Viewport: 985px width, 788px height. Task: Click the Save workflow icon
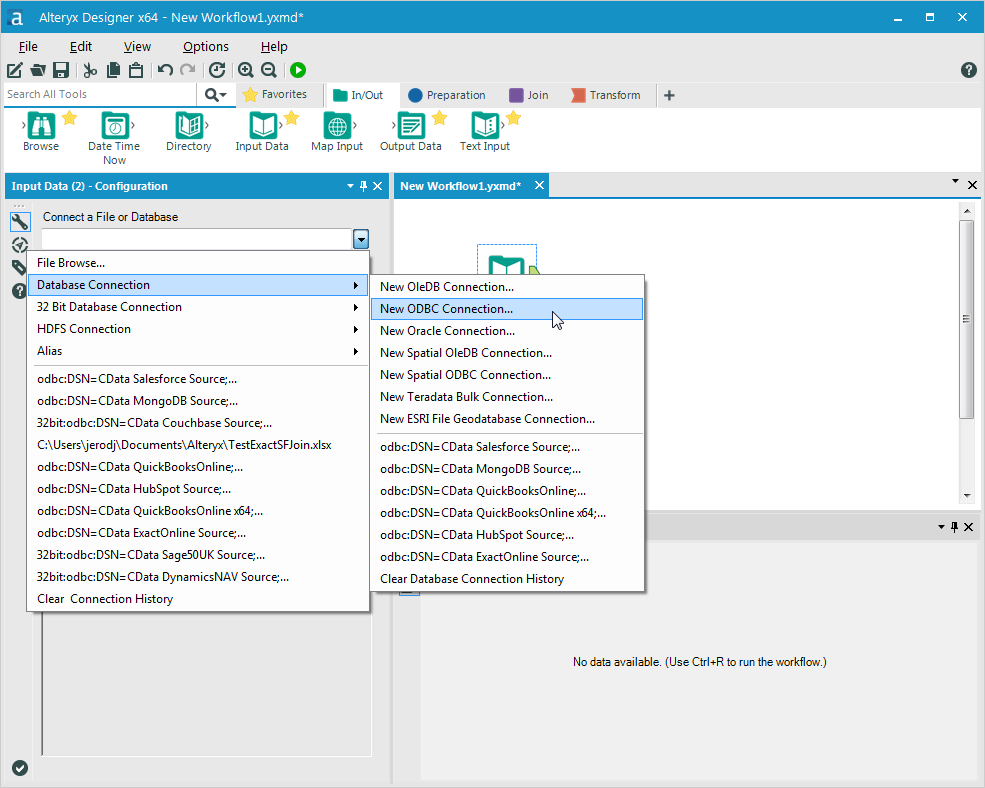click(x=60, y=70)
